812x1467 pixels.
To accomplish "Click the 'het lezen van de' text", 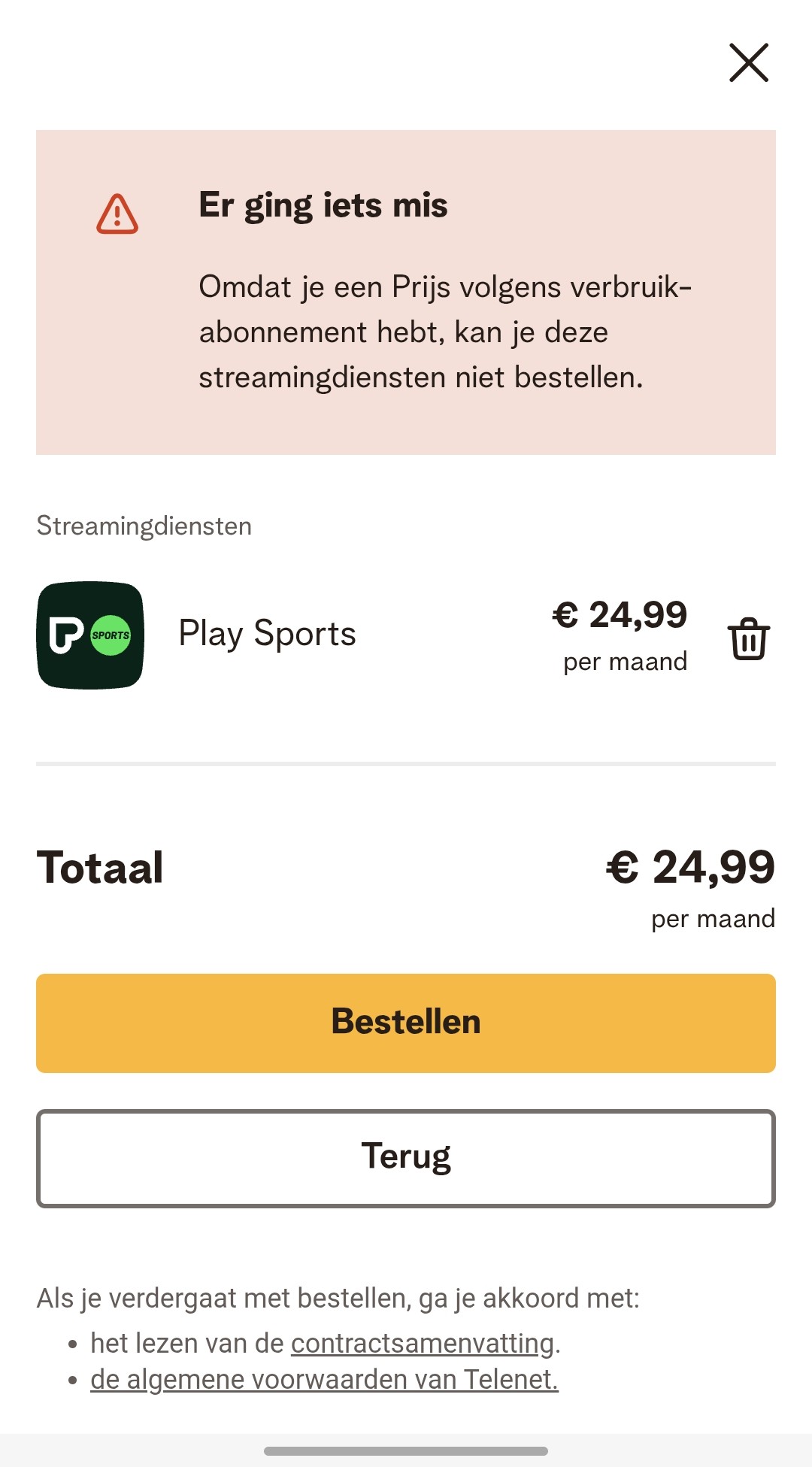I will [187, 1344].
